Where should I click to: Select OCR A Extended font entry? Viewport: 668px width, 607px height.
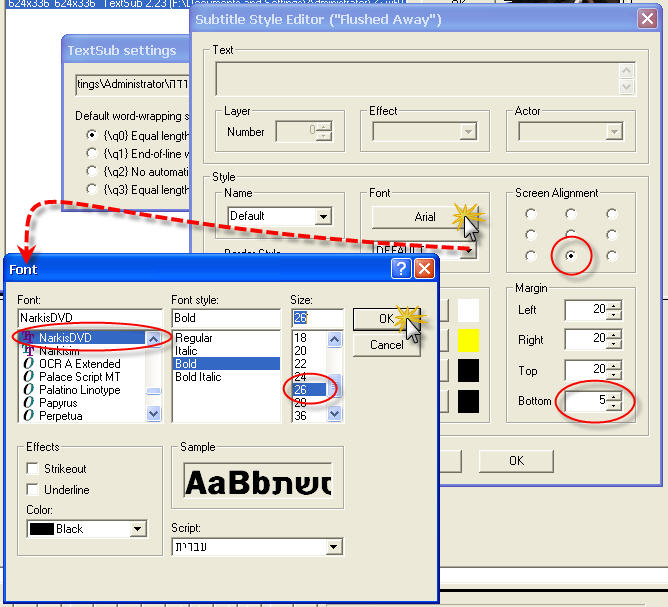[x=79, y=364]
